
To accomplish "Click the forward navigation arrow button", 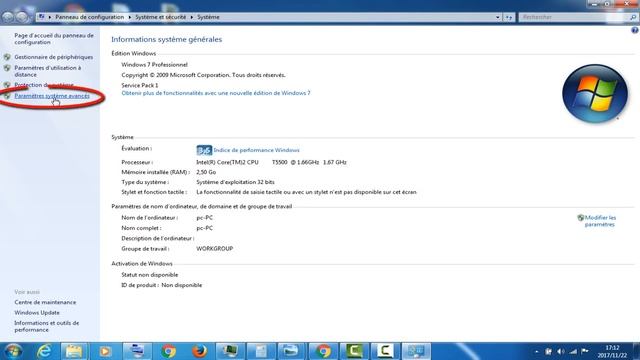I will pyautogui.click(x=22, y=17).
